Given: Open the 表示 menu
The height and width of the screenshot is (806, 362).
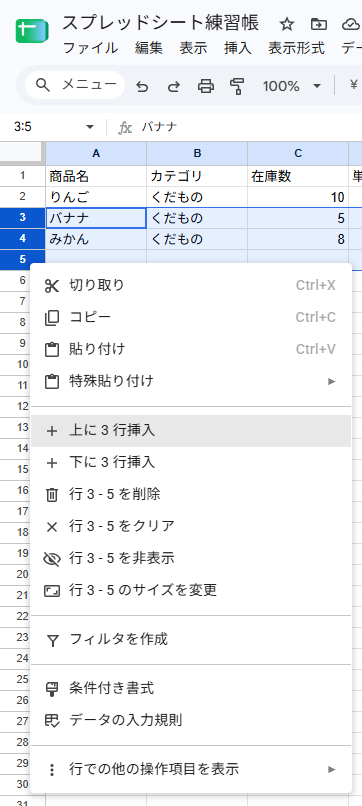Looking at the screenshot, I should click(193, 48).
